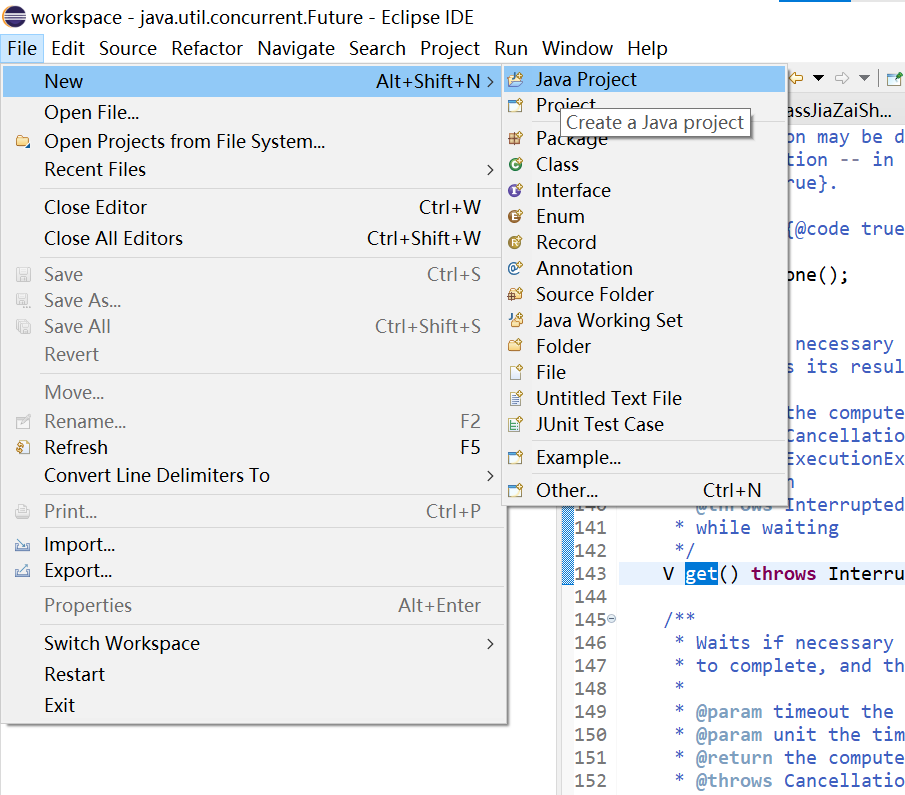905x795 pixels.
Task: Click the Save All icon
Action: [23, 327]
